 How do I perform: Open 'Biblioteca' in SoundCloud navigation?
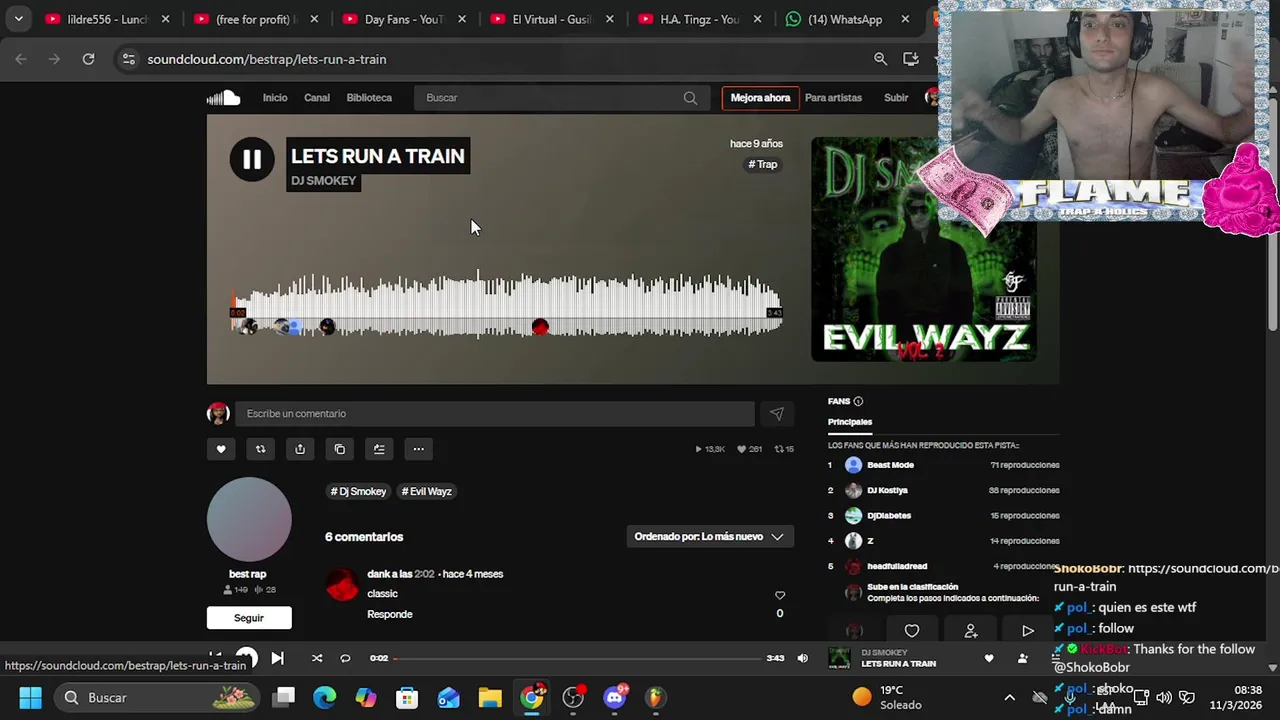click(369, 98)
